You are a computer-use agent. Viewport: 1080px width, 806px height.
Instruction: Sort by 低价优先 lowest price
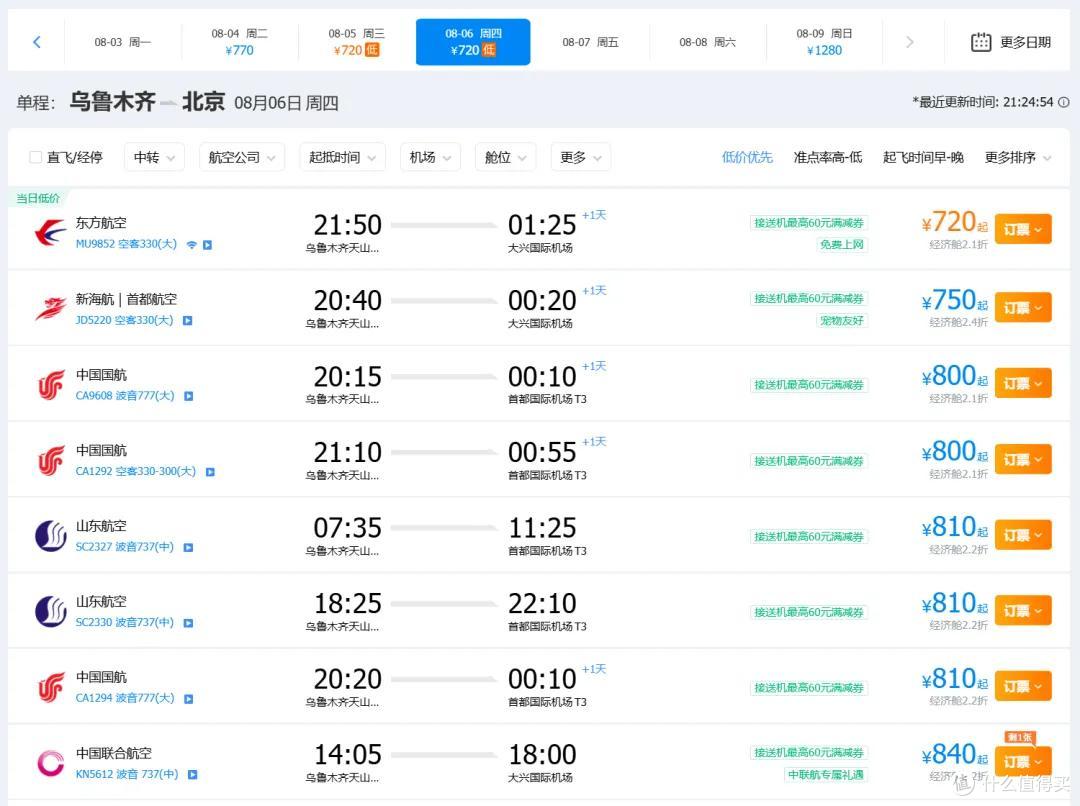[747, 158]
